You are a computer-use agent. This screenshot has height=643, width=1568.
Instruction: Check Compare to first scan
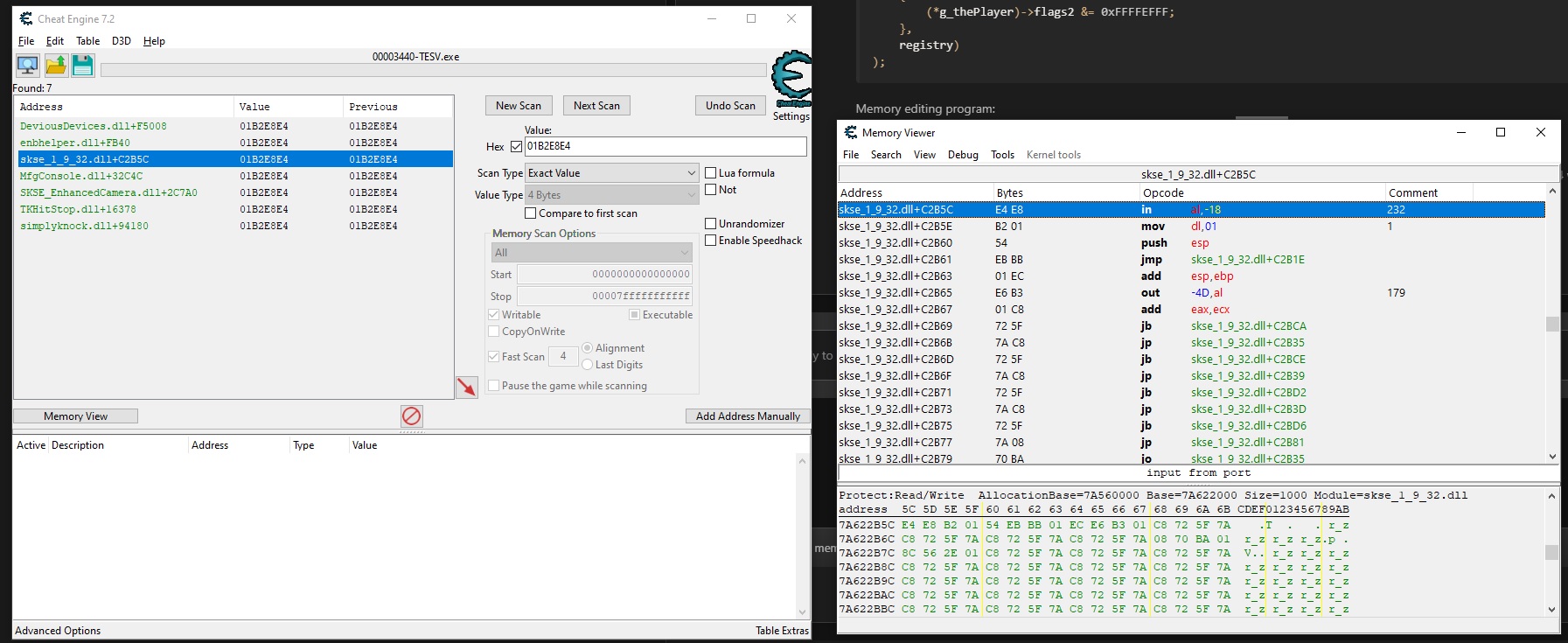point(531,213)
